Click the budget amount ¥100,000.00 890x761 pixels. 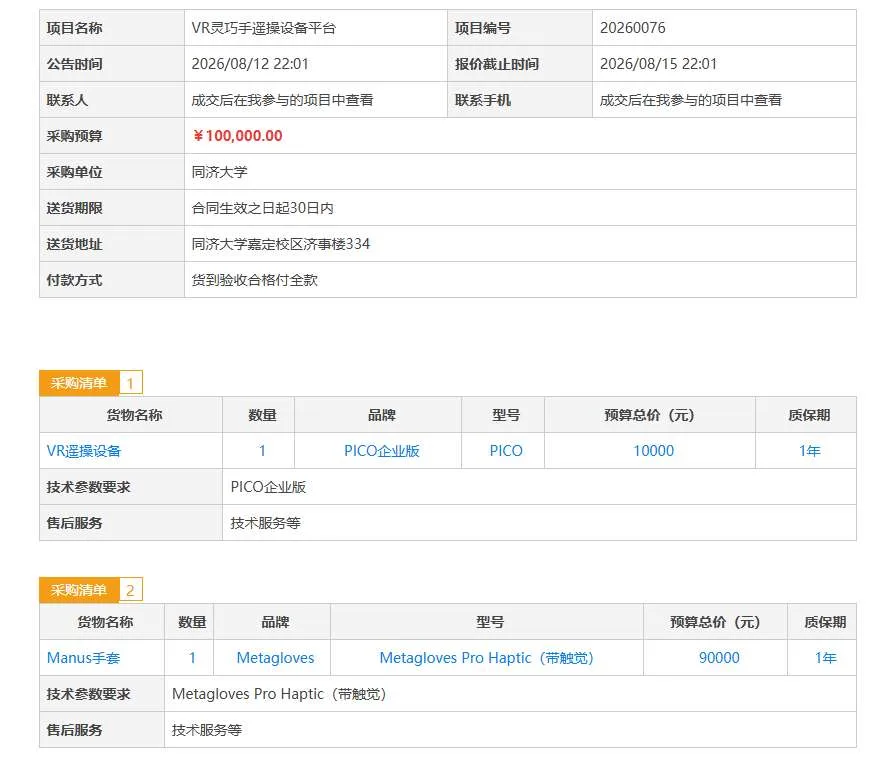(x=237, y=136)
